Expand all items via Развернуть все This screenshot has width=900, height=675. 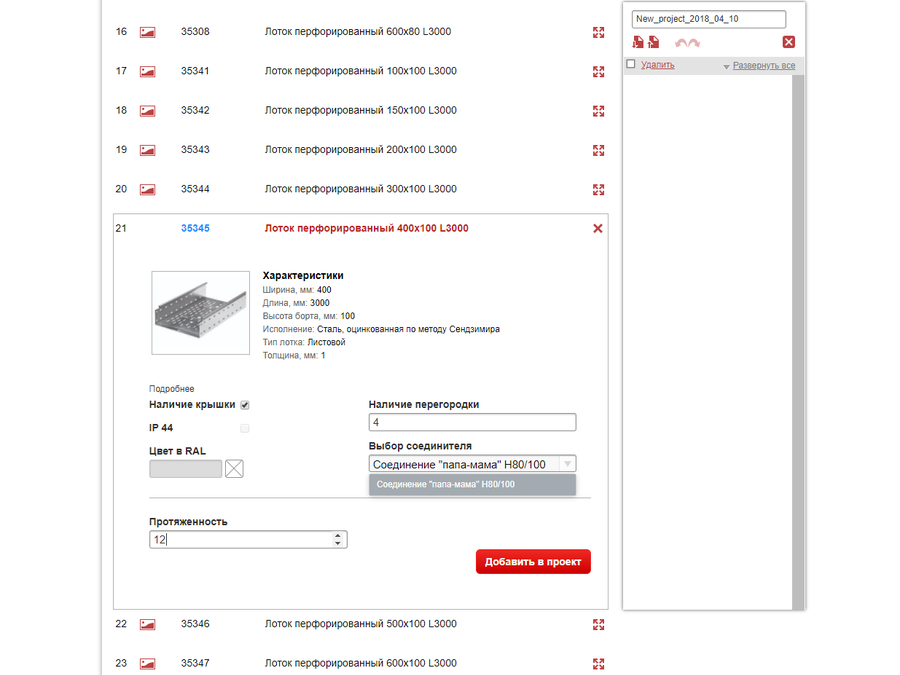point(762,64)
